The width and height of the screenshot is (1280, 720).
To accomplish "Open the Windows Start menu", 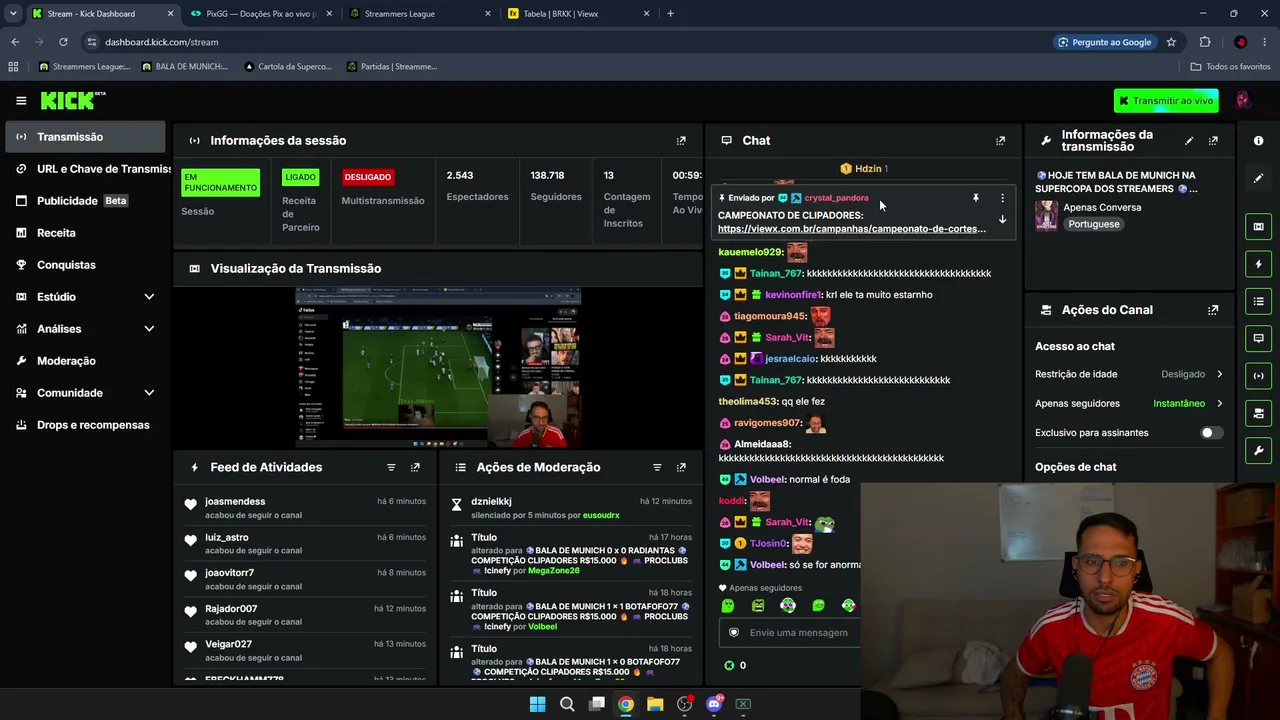I will pos(537,704).
